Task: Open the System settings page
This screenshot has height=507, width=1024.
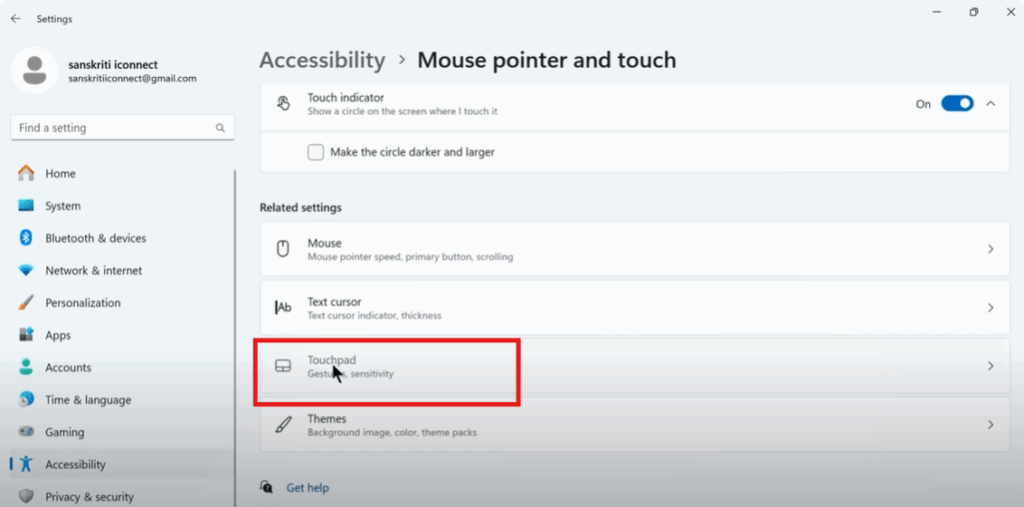Action: pos(121,206)
